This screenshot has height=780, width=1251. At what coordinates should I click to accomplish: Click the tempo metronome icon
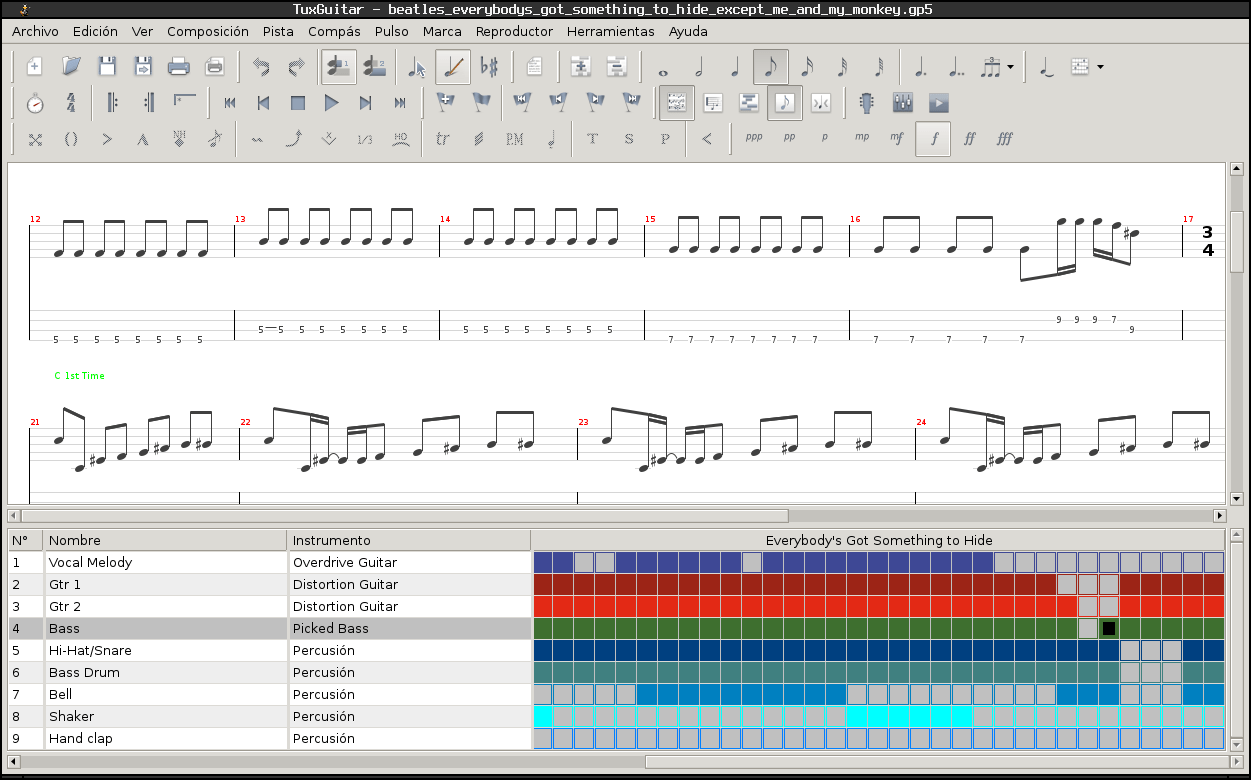[35, 103]
